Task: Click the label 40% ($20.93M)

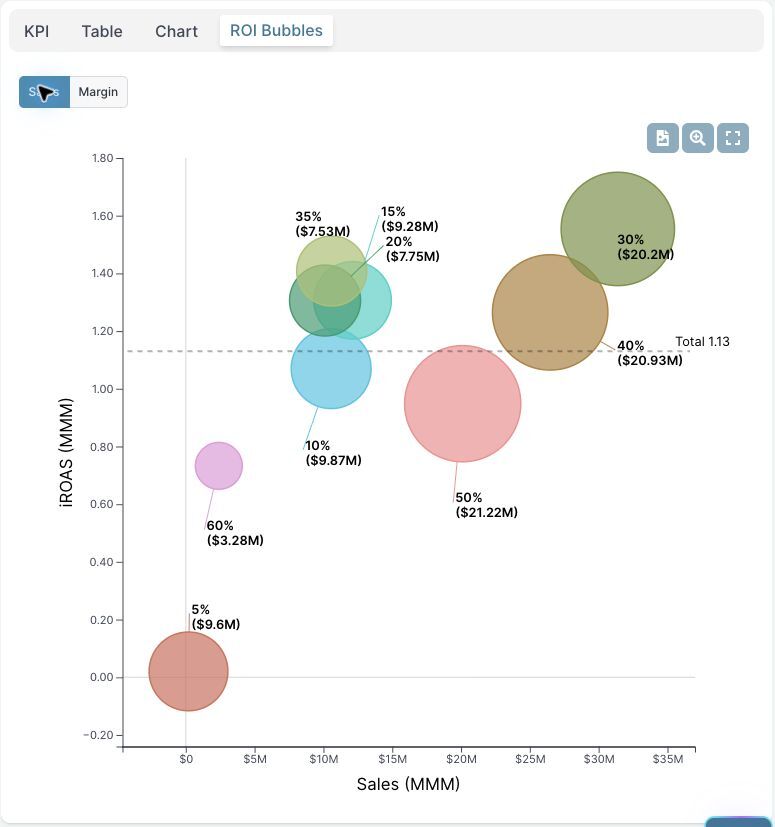Action: click(x=649, y=353)
